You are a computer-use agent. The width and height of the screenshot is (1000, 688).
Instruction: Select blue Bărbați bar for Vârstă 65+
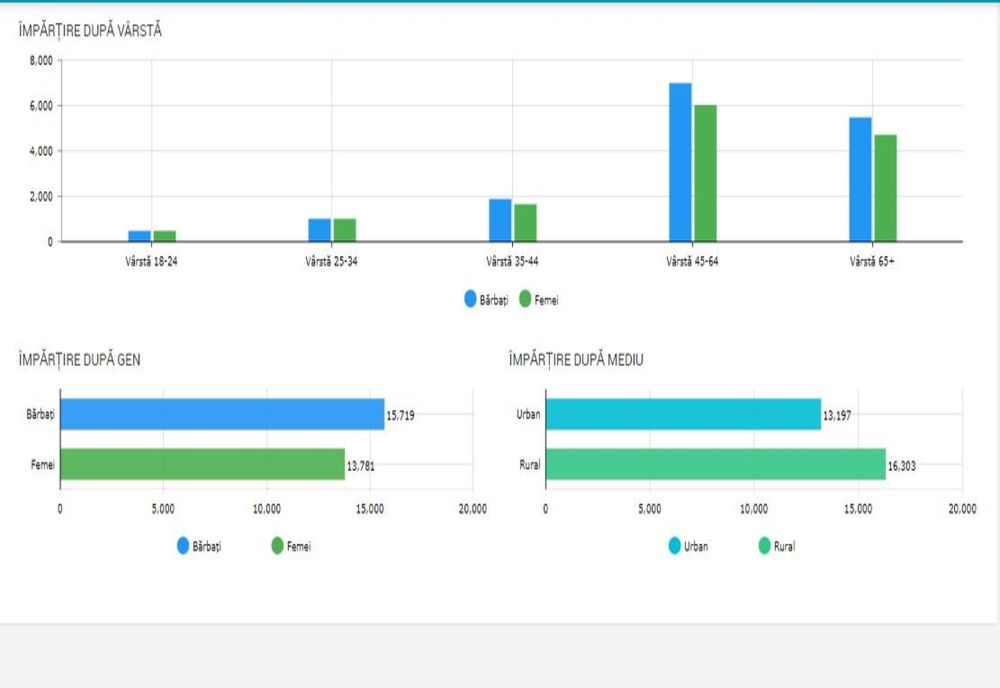(860, 179)
